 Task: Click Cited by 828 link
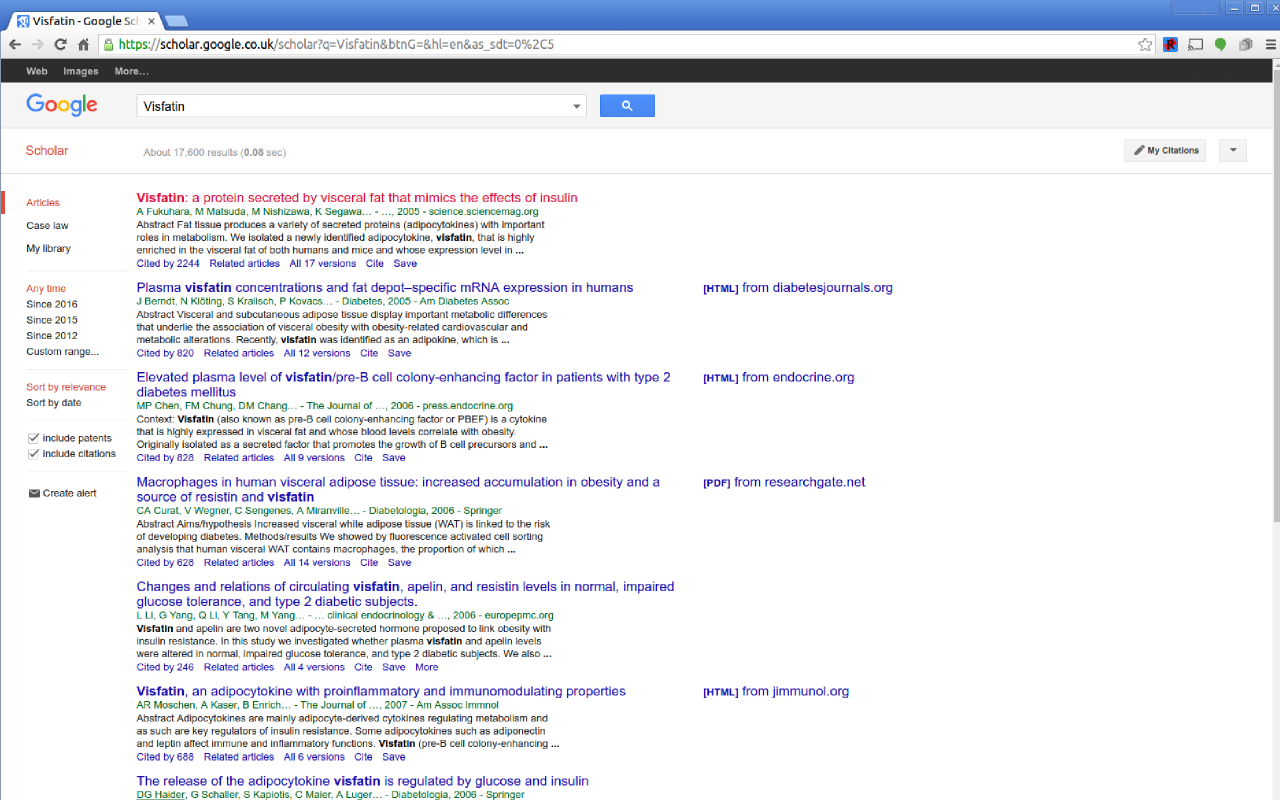(x=165, y=458)
